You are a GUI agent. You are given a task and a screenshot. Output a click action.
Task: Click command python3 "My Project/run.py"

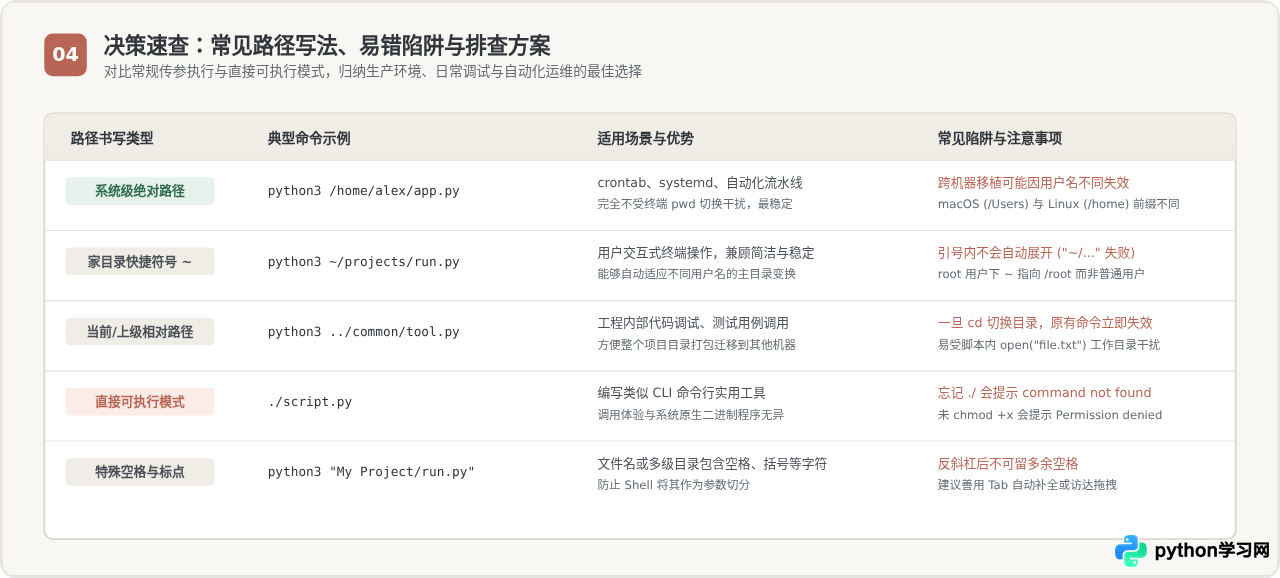(x=372, y=472)
